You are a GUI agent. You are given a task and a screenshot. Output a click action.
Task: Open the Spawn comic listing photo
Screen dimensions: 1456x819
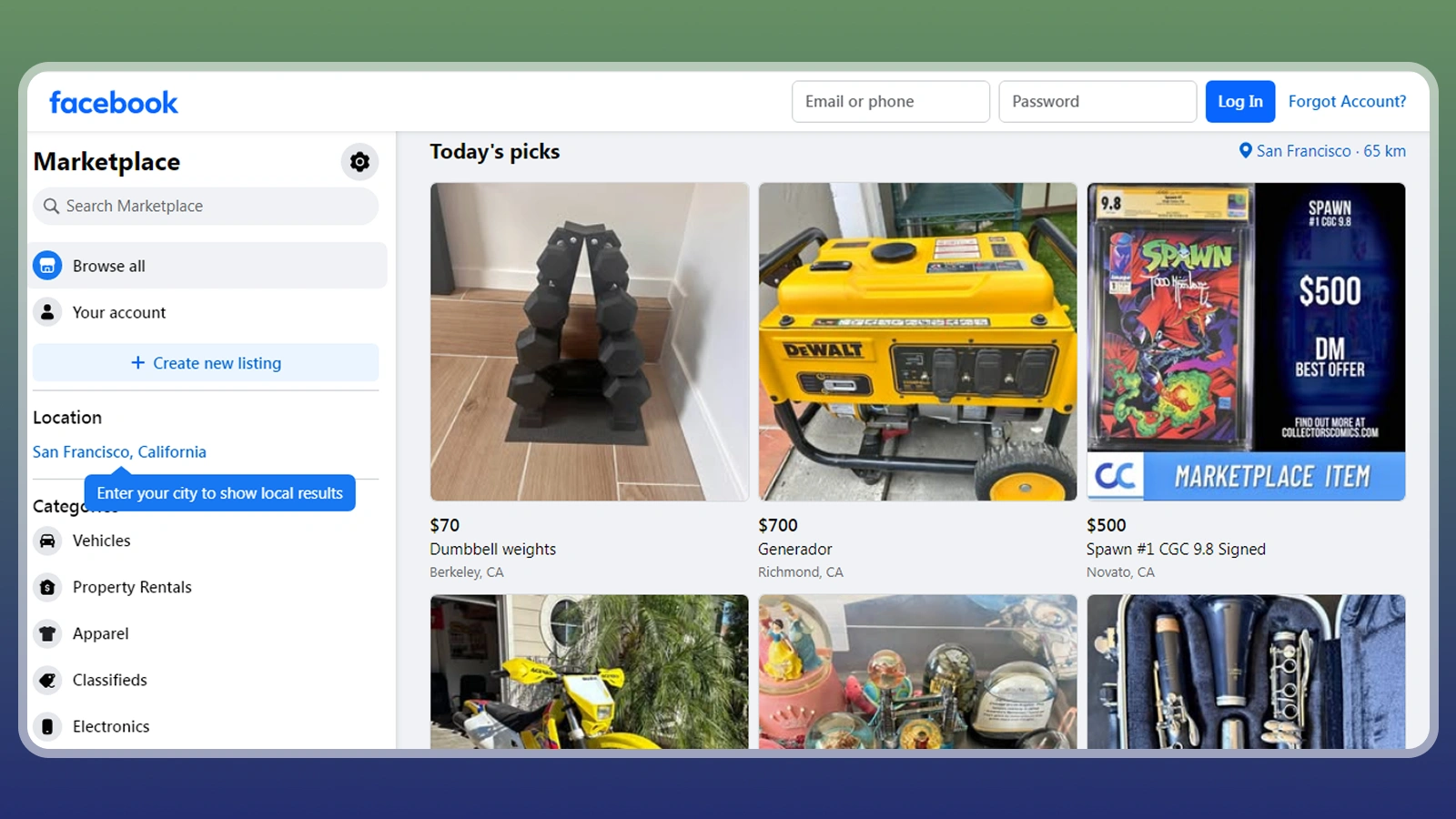coord(1246,342)
